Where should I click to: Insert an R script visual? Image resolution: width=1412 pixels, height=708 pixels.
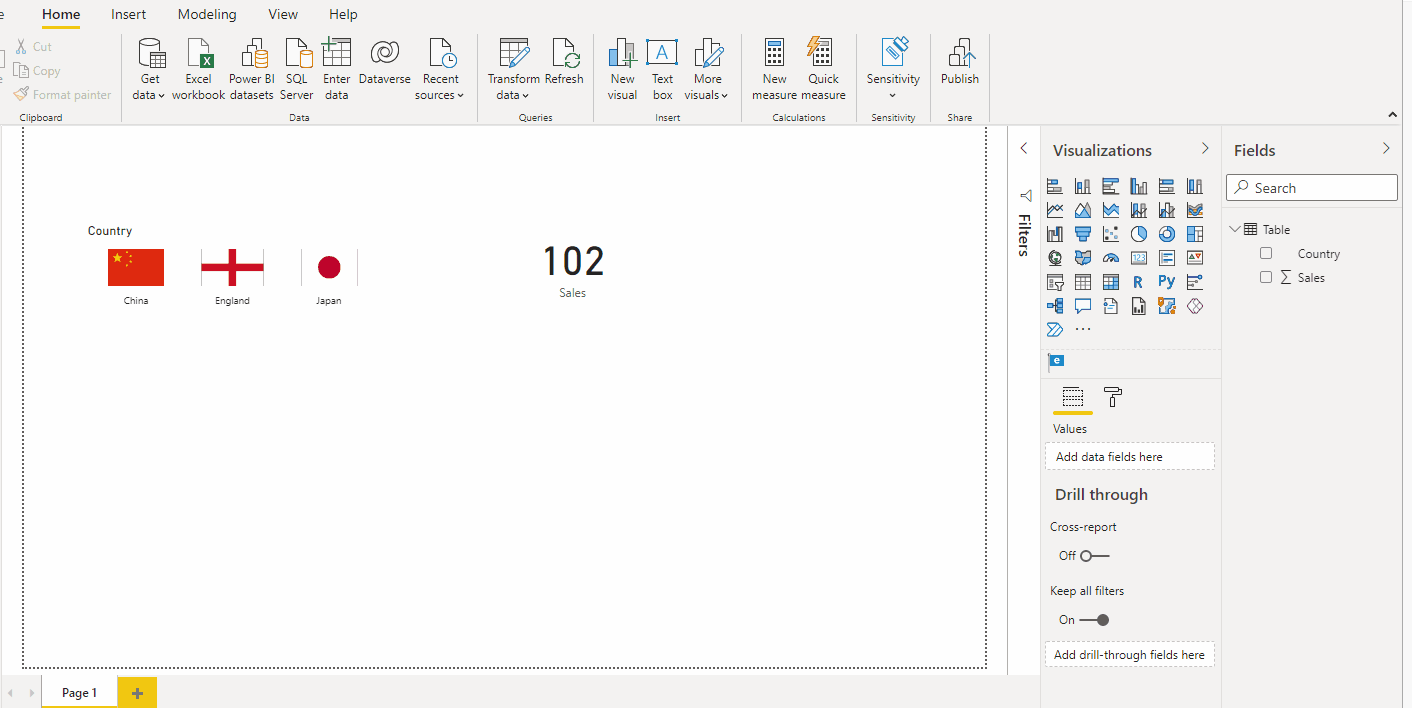[x=1139, y=282]
